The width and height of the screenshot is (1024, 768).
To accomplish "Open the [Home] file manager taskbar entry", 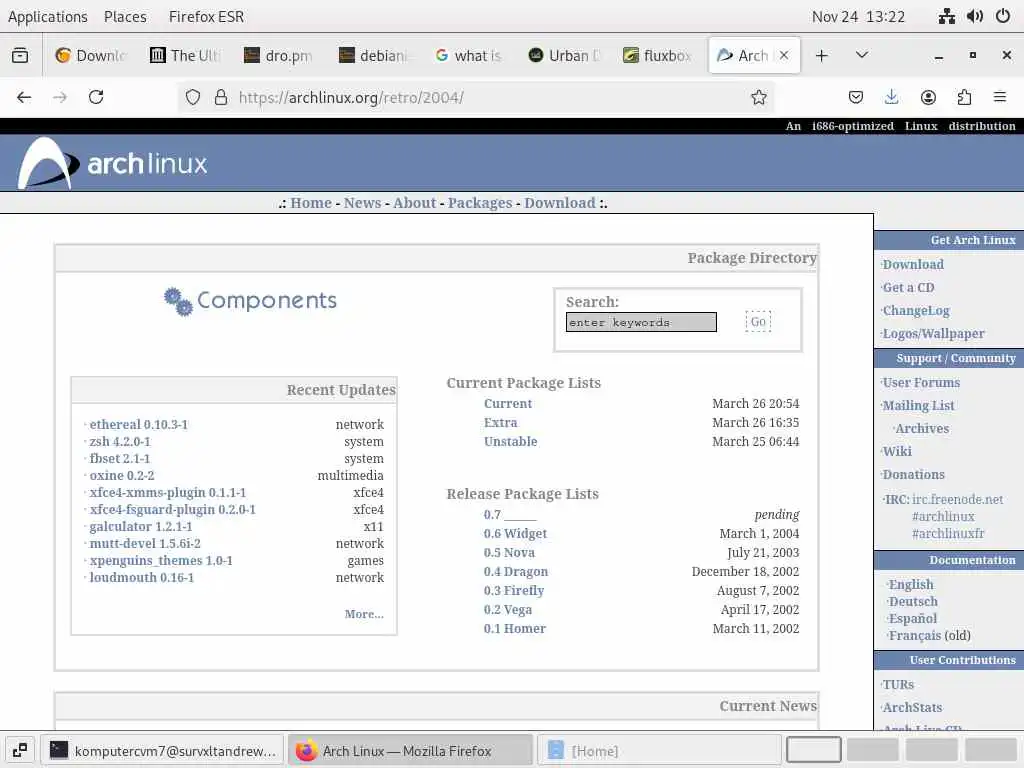I will pyautogui.click(x=658, y=750).
